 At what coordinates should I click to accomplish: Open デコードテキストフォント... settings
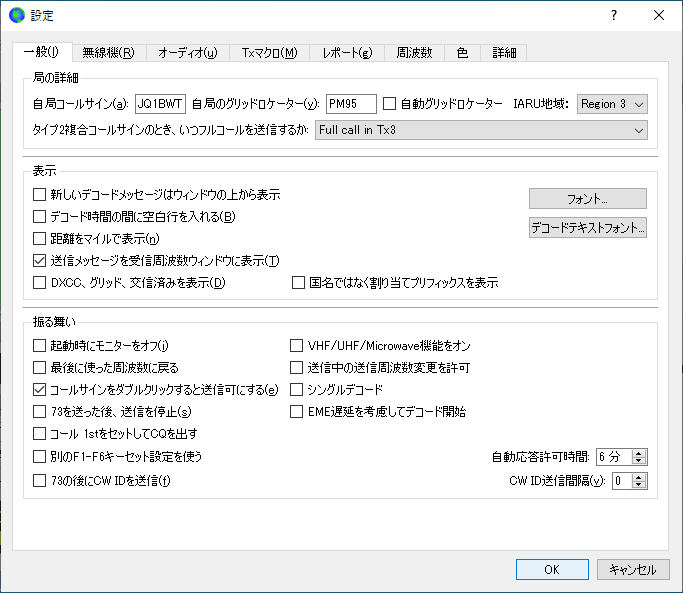pyautogui.click(x=587, y=228)
